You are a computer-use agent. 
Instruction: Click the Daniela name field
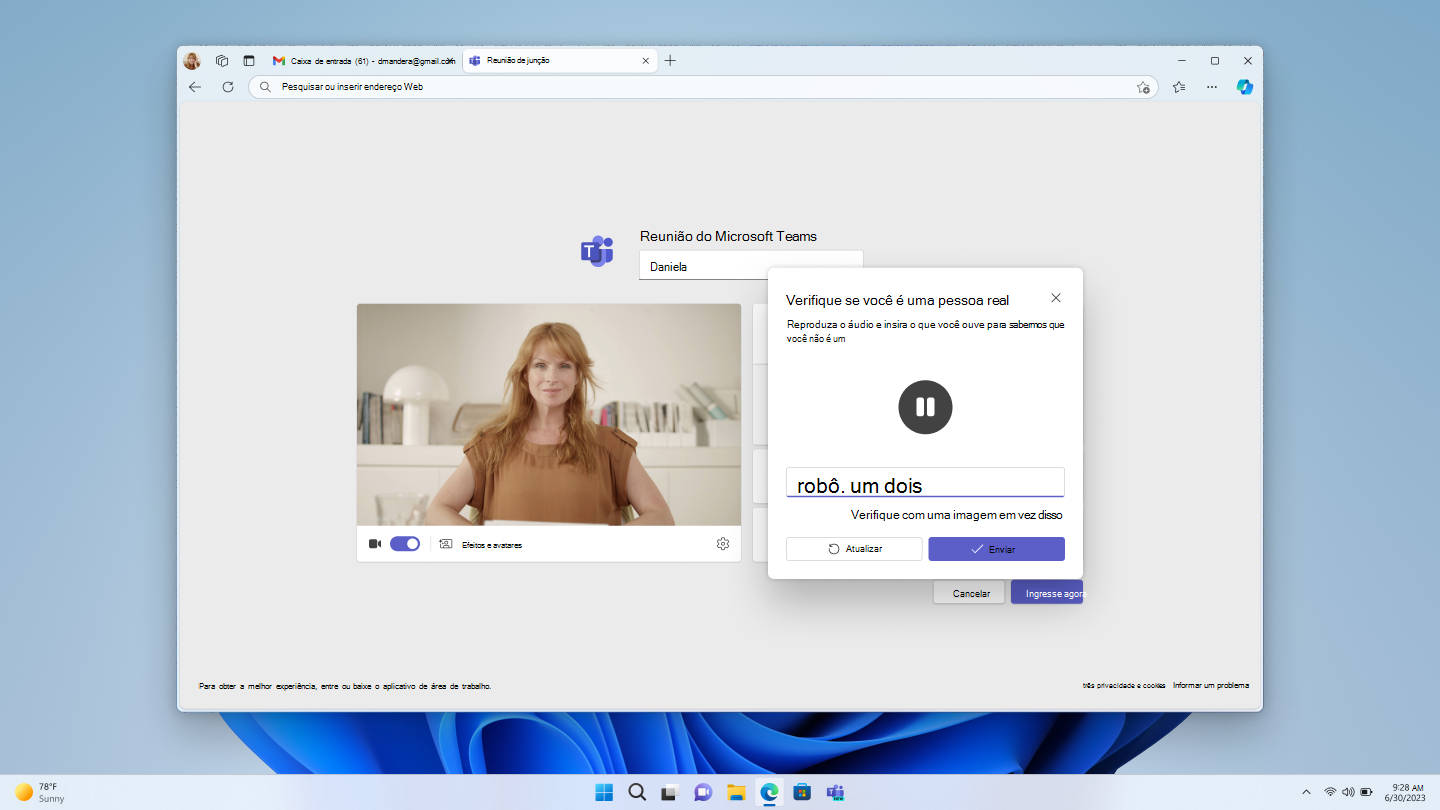pyautogui.click(x=751, y=266)
